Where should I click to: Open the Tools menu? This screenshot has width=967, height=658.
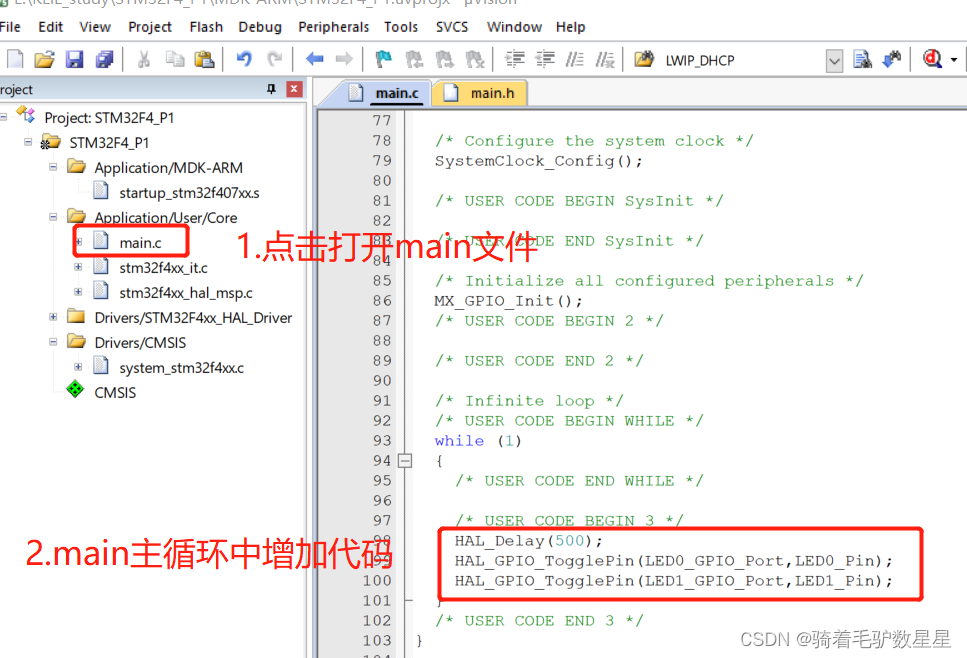point(401,27)
